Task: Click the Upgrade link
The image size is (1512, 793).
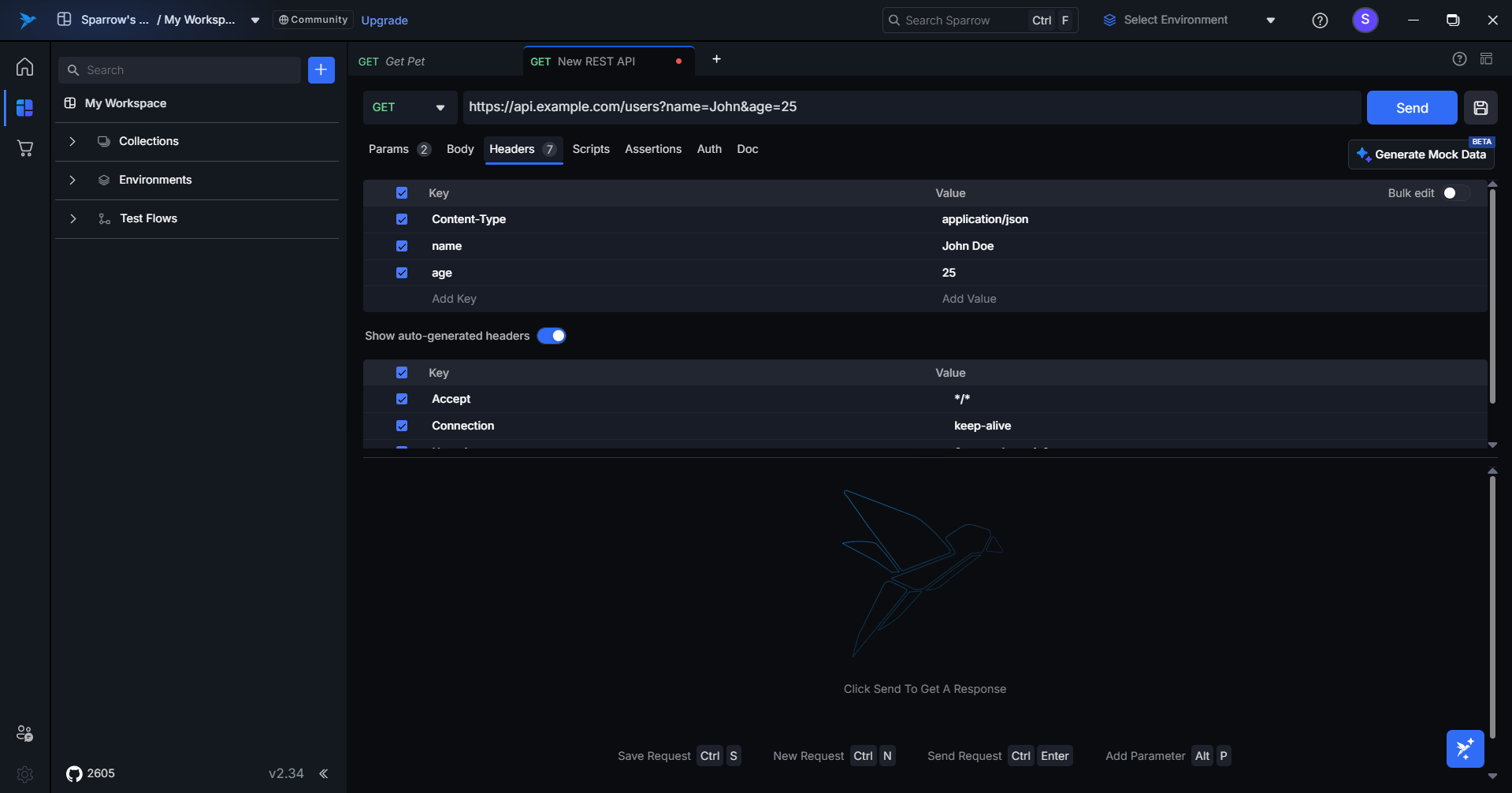Action: (385, 20)
